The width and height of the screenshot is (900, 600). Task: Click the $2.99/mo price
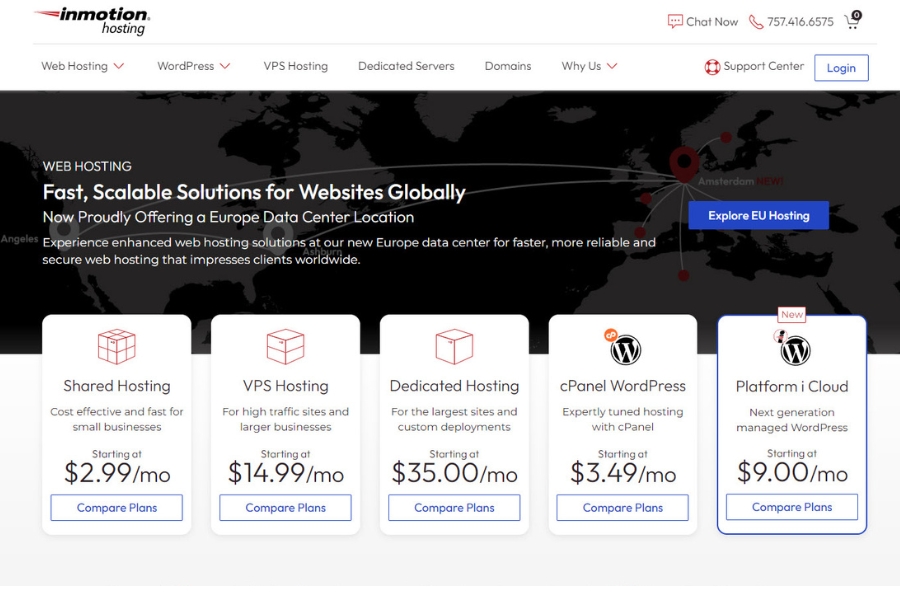117,473
